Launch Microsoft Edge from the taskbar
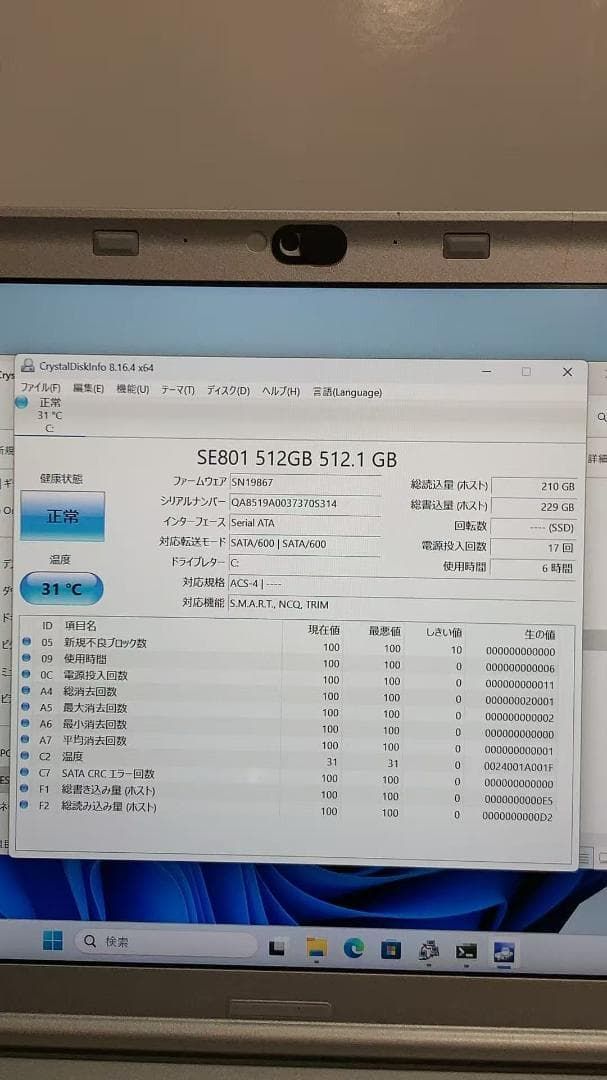607x1080 pixels. click(x=354, y=948)
